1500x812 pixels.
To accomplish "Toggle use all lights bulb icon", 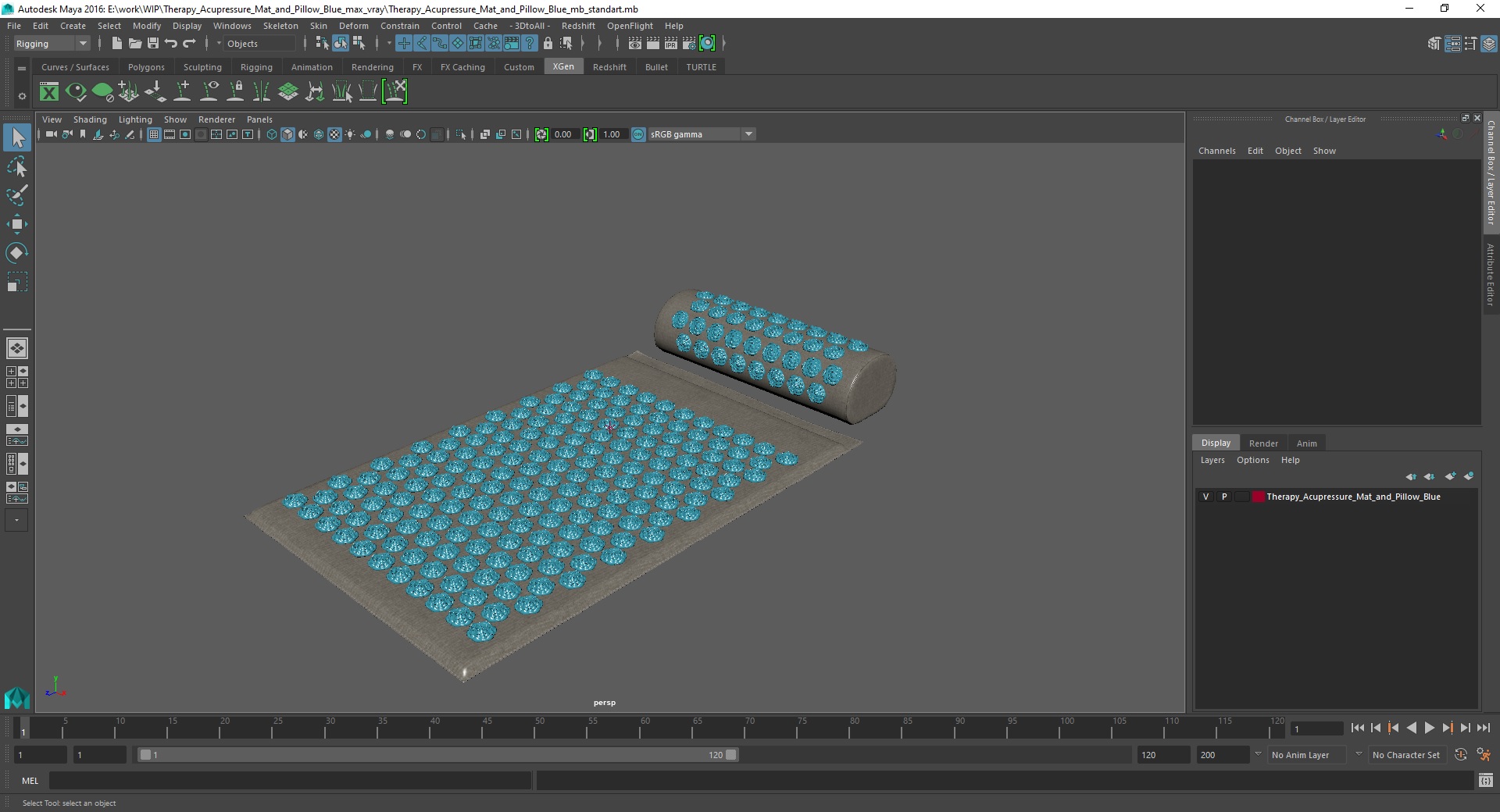I will [350, 134].
